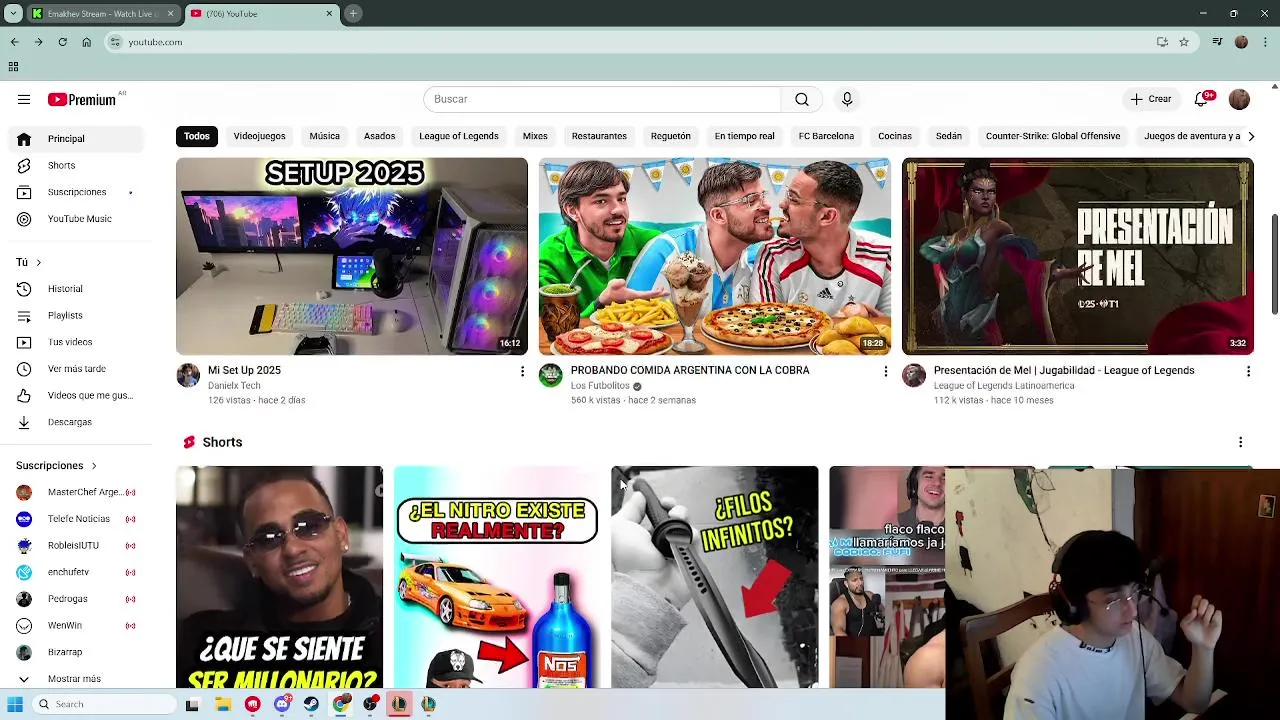Image resolution: width=1280 pixels, height=720 pixels.
Task: Open the Shorts shelf options menu
Action: [x=1240, y=442]
